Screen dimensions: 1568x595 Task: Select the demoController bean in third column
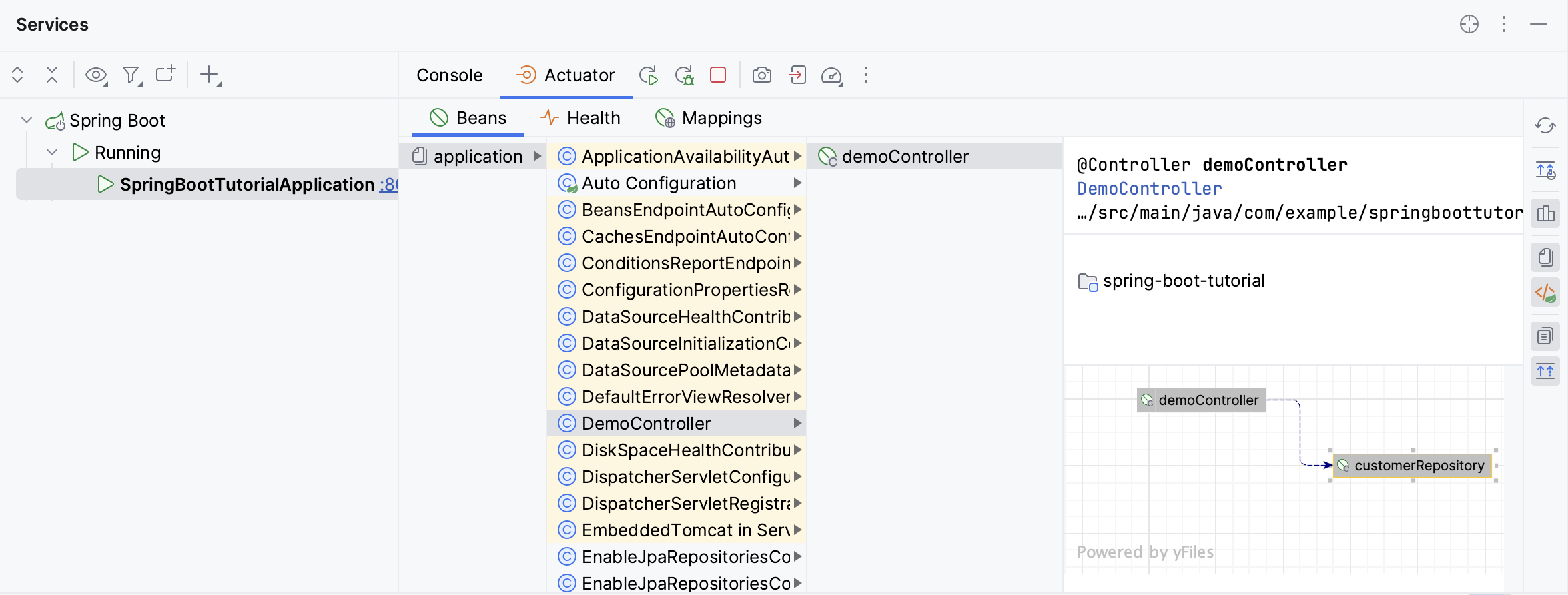(935, 156)
